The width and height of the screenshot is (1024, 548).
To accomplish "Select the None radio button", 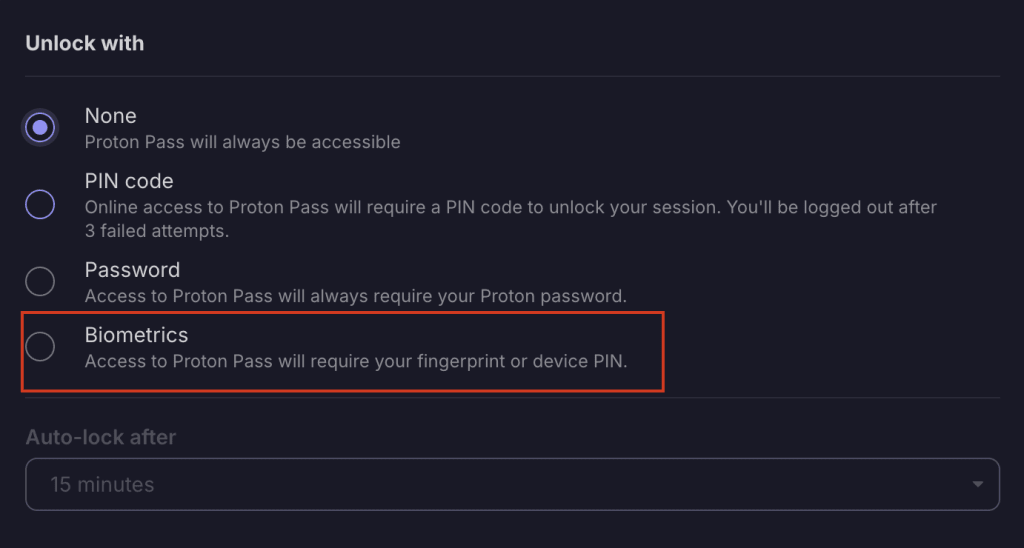I will click(x=40, y=128).
